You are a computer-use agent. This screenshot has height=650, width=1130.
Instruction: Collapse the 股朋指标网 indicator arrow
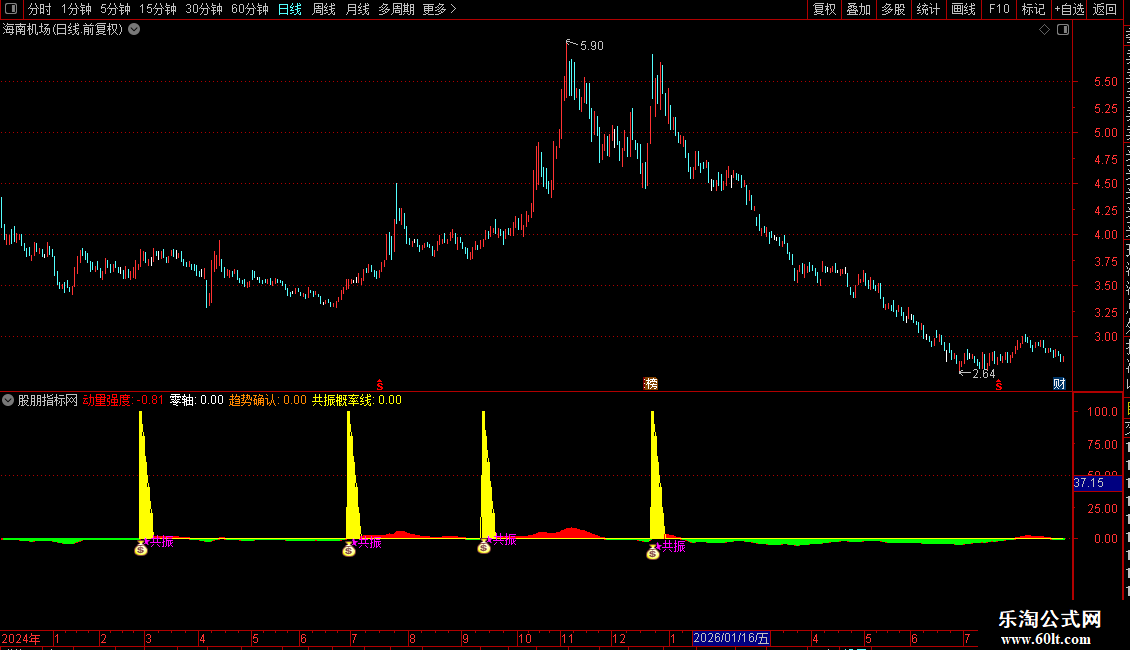(x=8, y=400)
